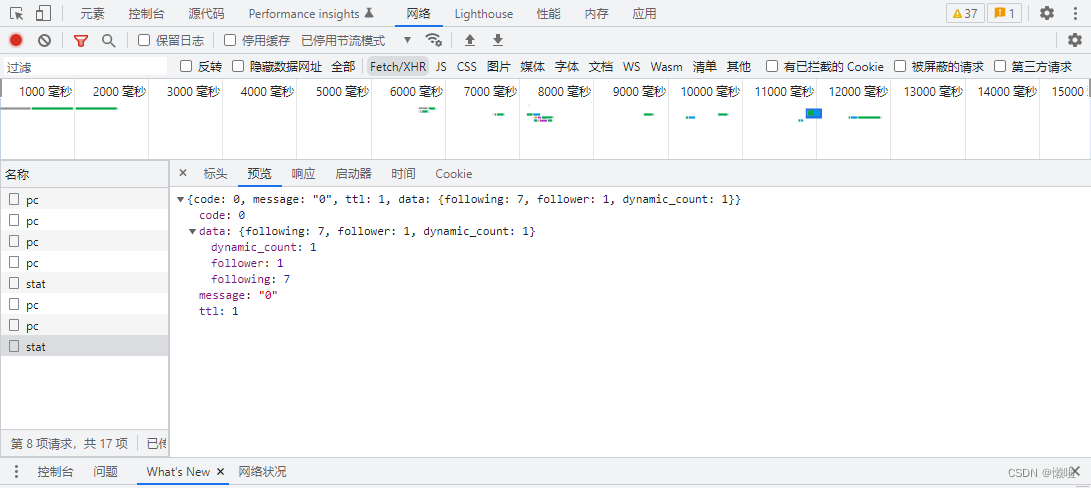Filter by CSS request type
Viewport: 1091px width, 488px height.
(466, 66)
